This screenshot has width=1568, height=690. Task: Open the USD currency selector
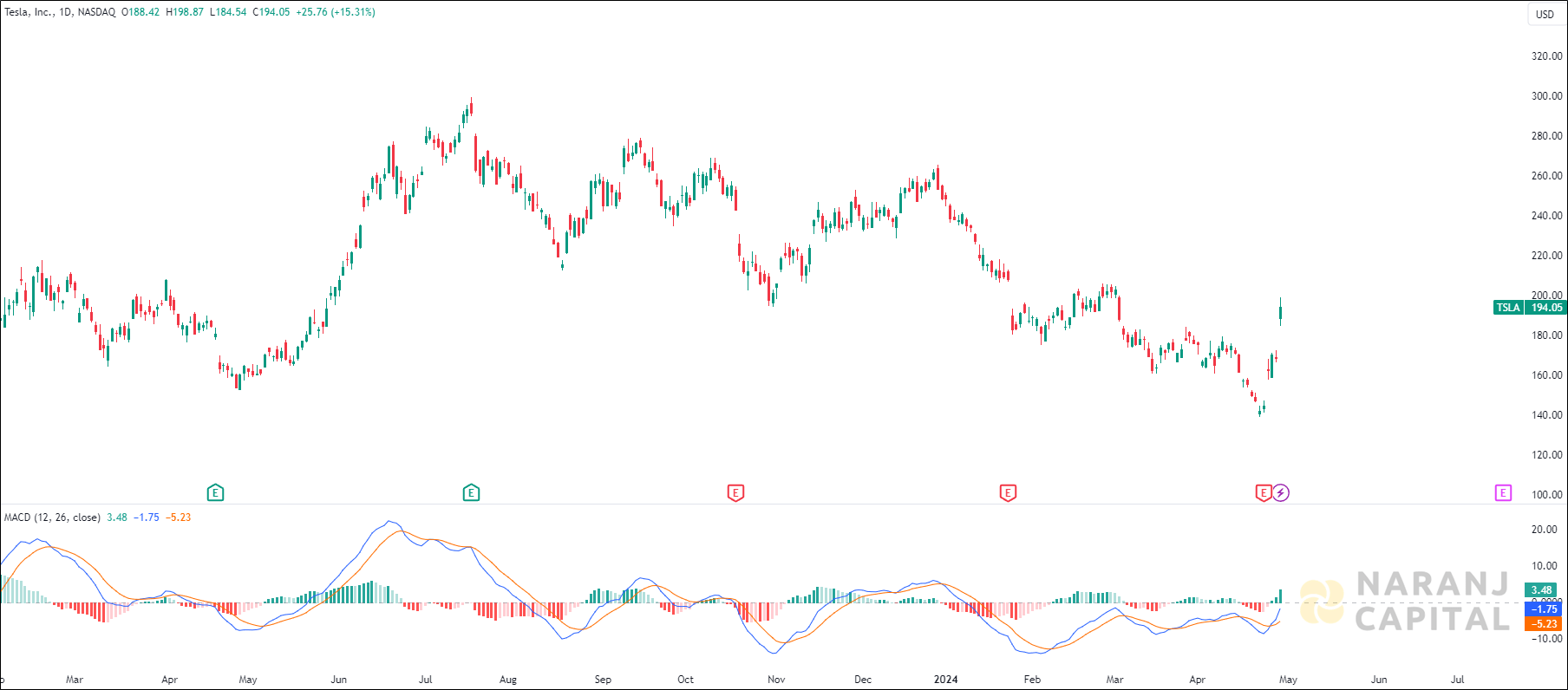(1545, 14)
